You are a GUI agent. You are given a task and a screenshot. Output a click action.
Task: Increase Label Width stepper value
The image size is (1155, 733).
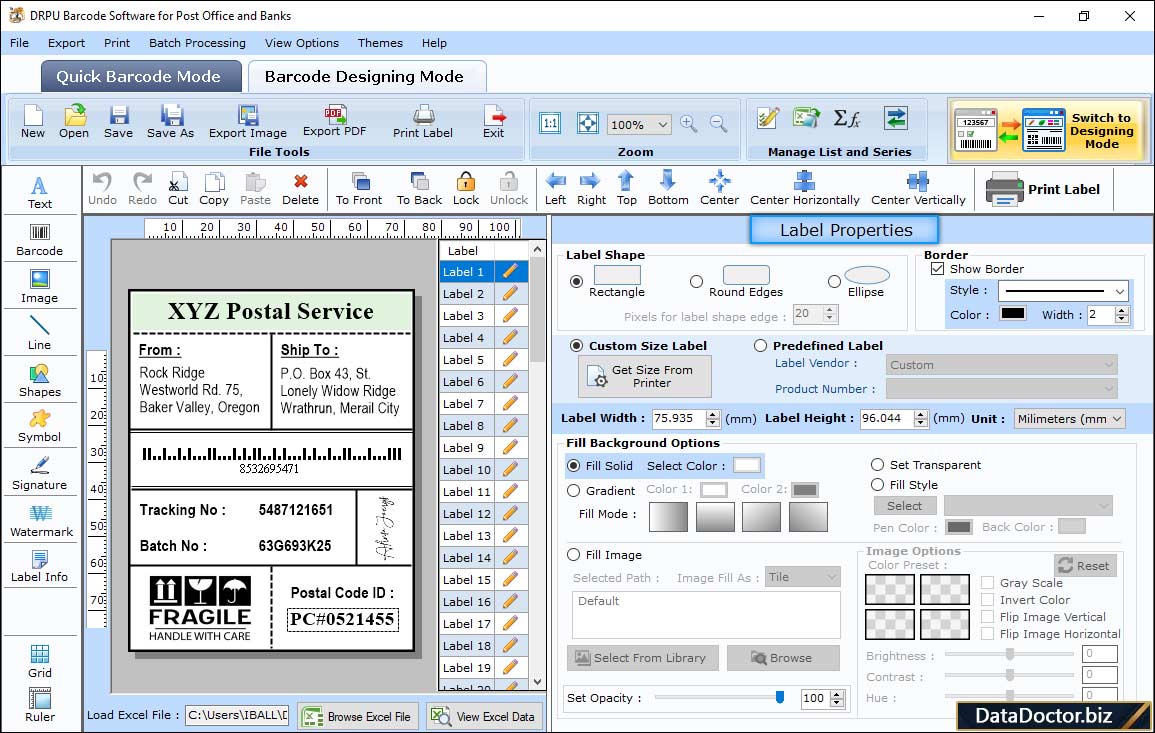pyautogui.click(x=712, y=415)
